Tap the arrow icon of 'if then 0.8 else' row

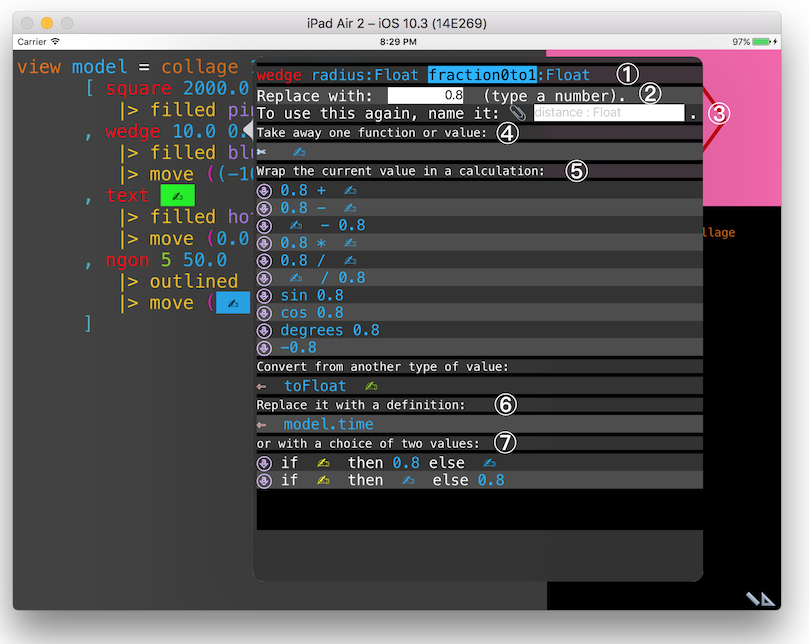264,463
